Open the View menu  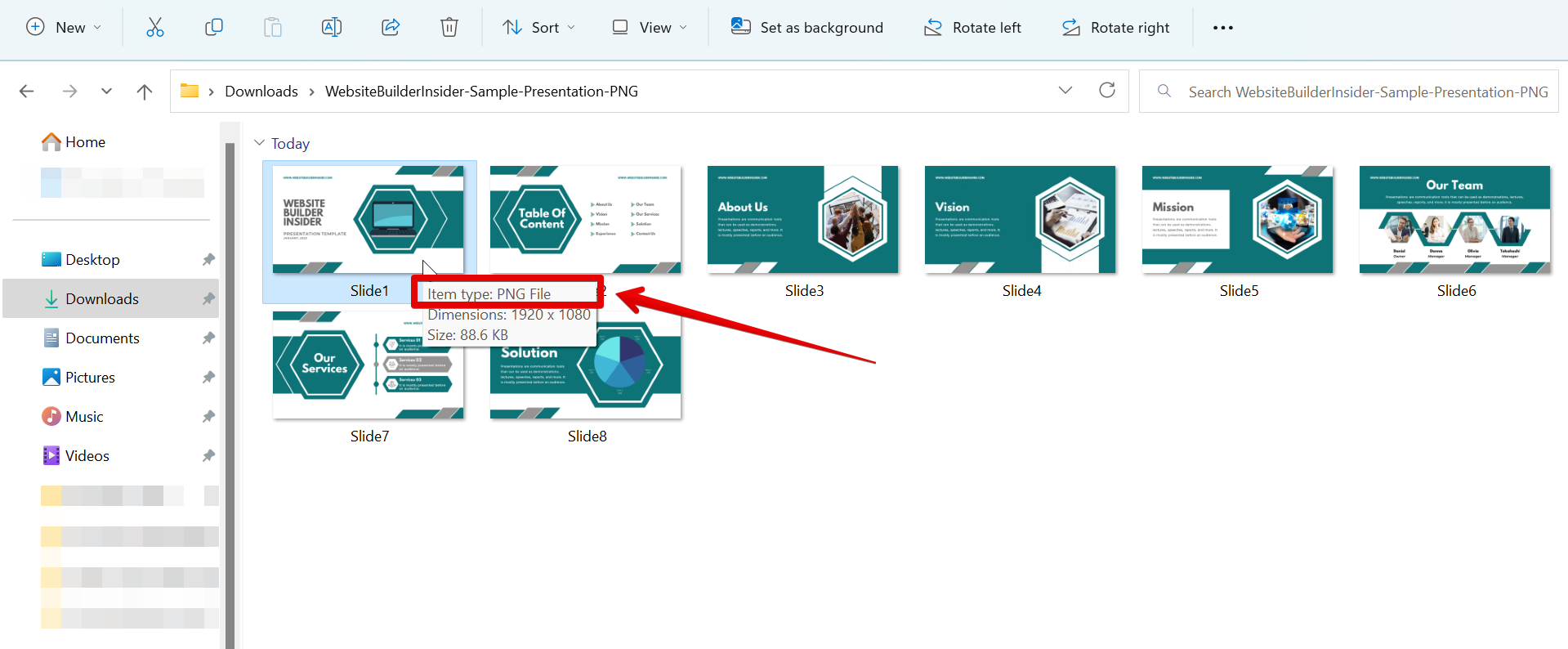(x=650, y=28)
